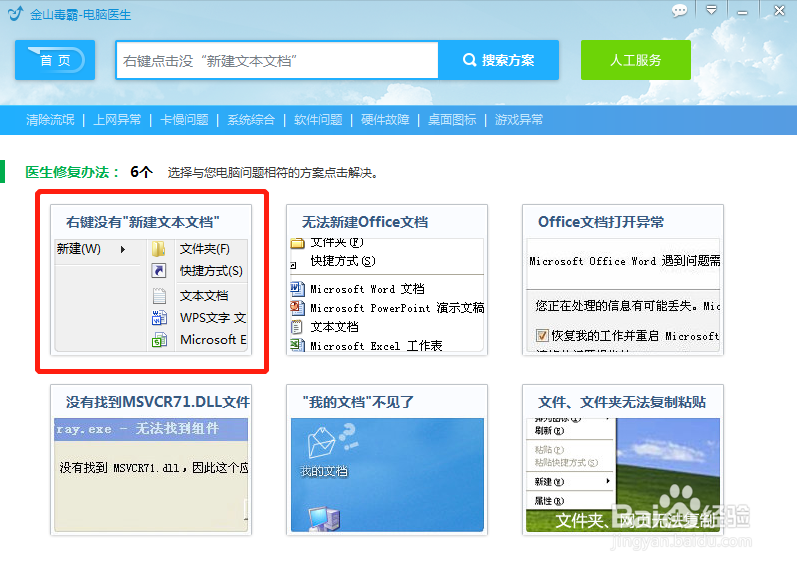This screenshot has width=797, height=569.
Task: Click the PowerPoint icon beside 演示文稿
Action: click(x=297, y=308)
